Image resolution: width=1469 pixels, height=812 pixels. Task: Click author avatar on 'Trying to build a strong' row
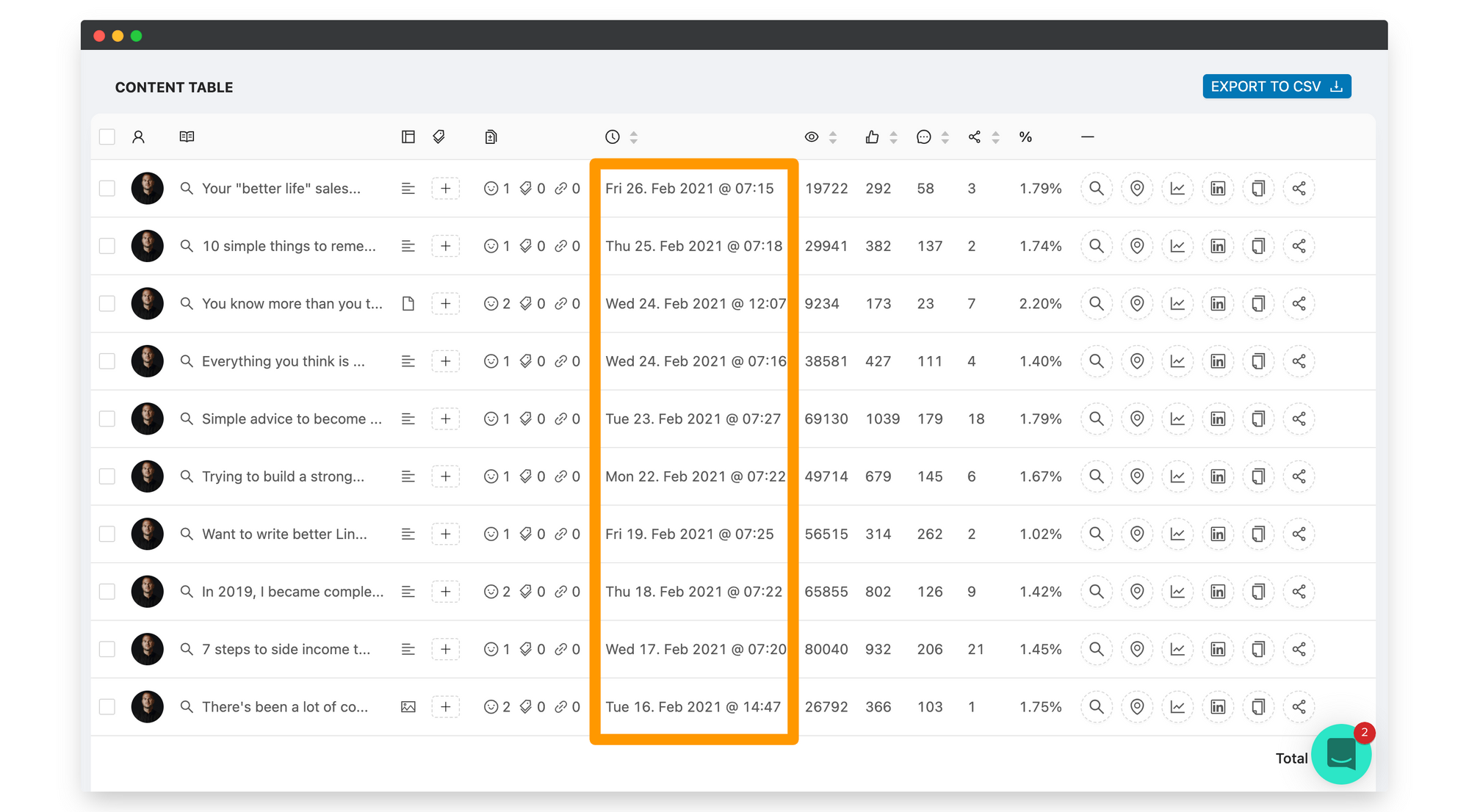(x=147, y=476)
